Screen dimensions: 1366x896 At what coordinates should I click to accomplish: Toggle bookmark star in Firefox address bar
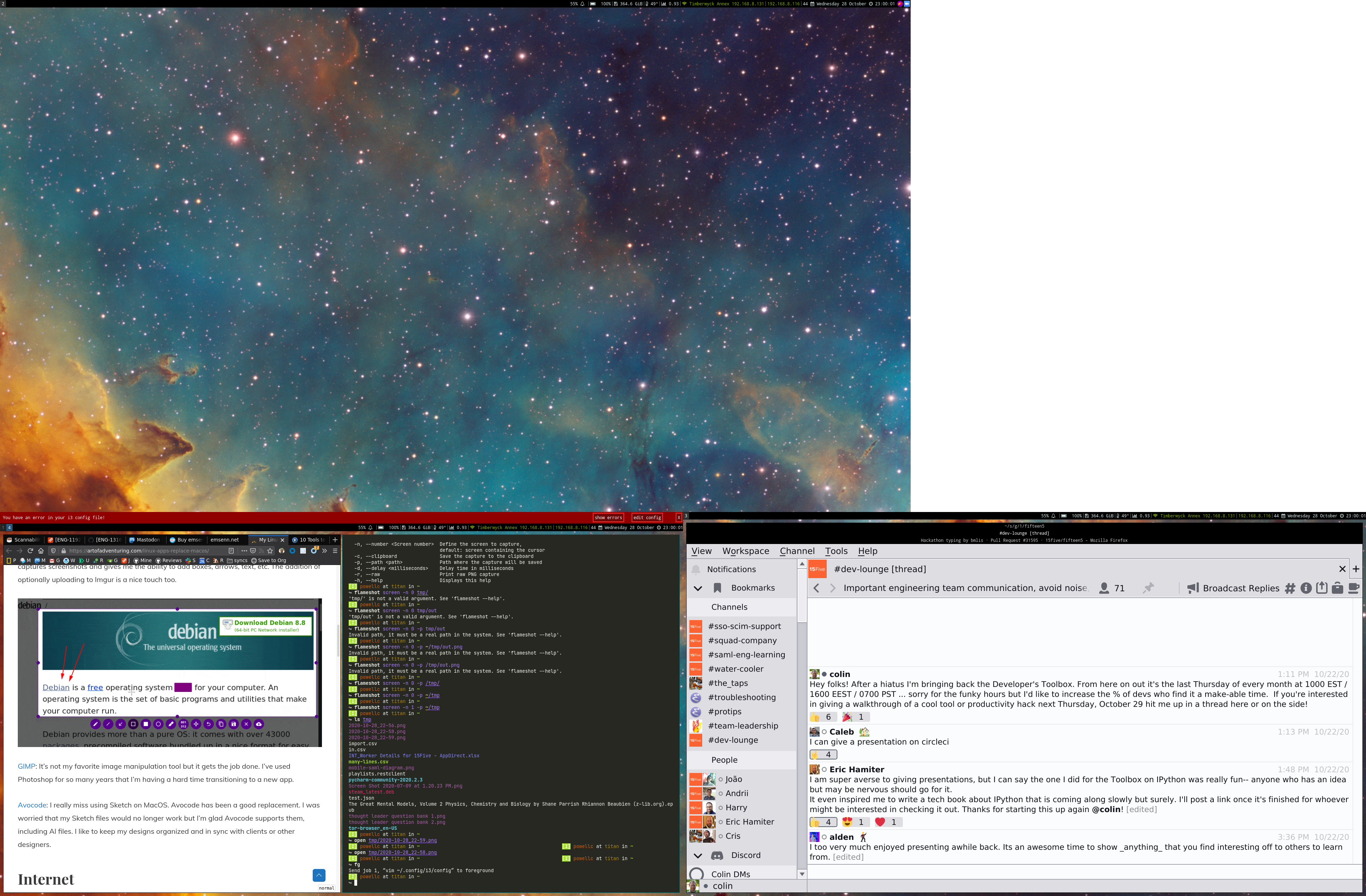270,551
